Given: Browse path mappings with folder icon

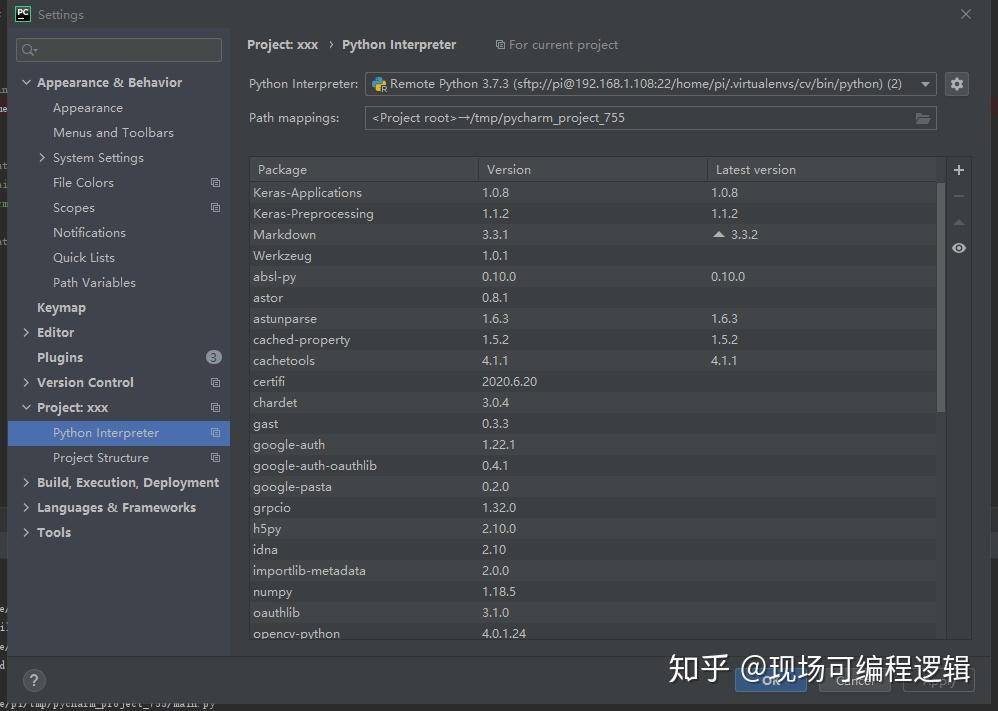Looking at the screenshot, I should click(x=923, y=118).
